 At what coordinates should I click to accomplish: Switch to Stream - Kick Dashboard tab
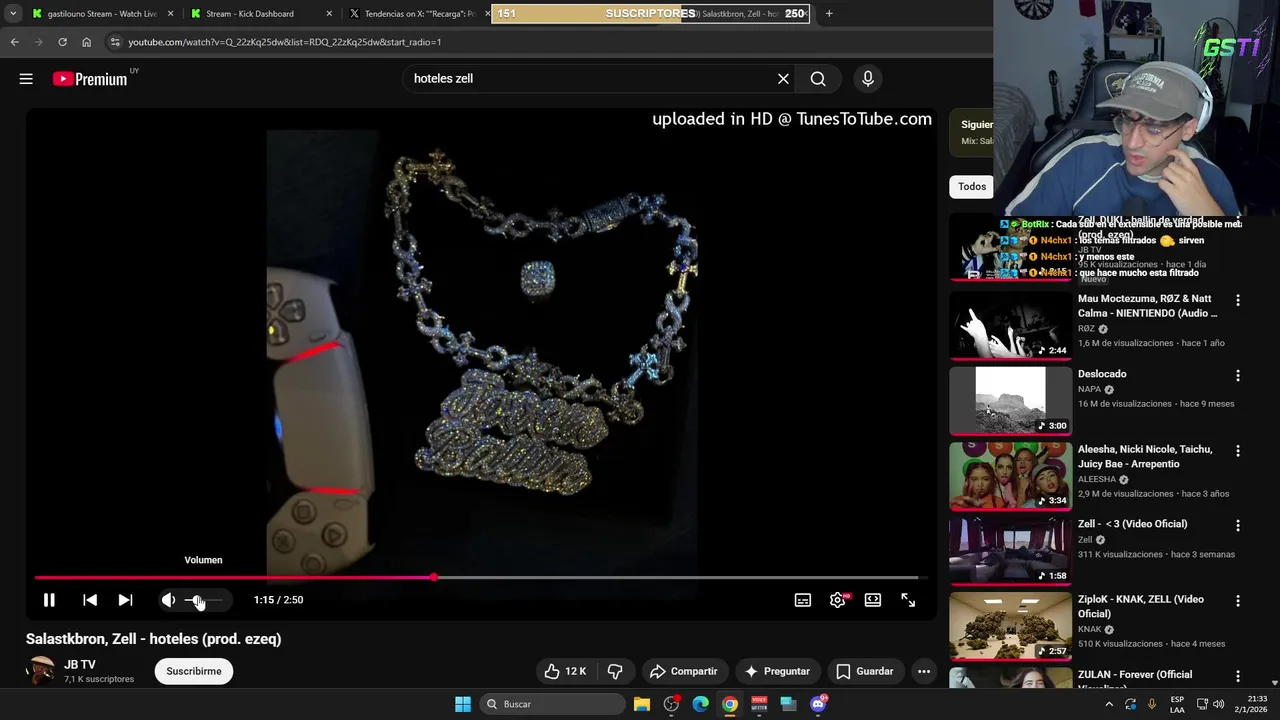[260, 14]
